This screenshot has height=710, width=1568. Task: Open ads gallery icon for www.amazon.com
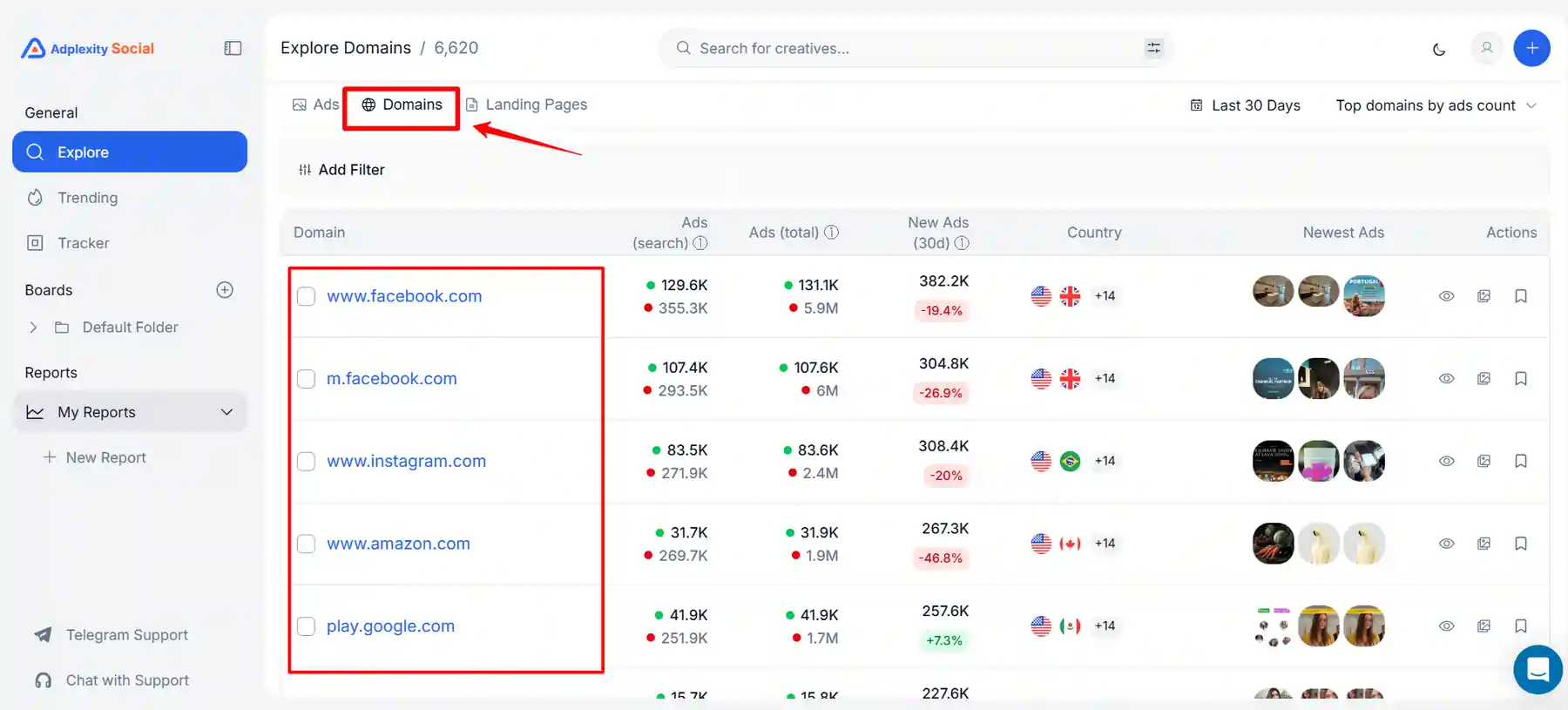[1484, 544]
